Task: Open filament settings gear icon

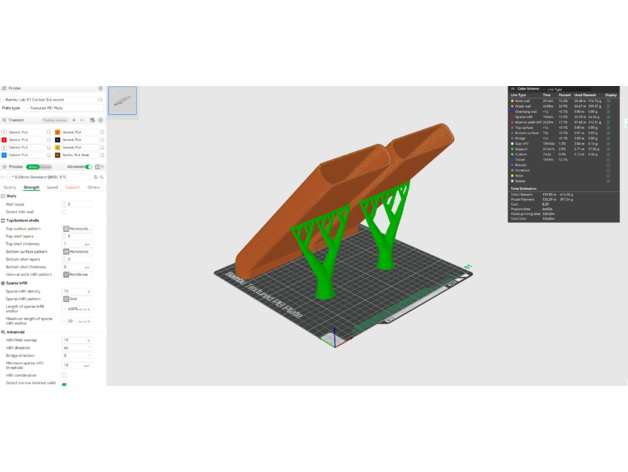Action: [x=101, y=120]
